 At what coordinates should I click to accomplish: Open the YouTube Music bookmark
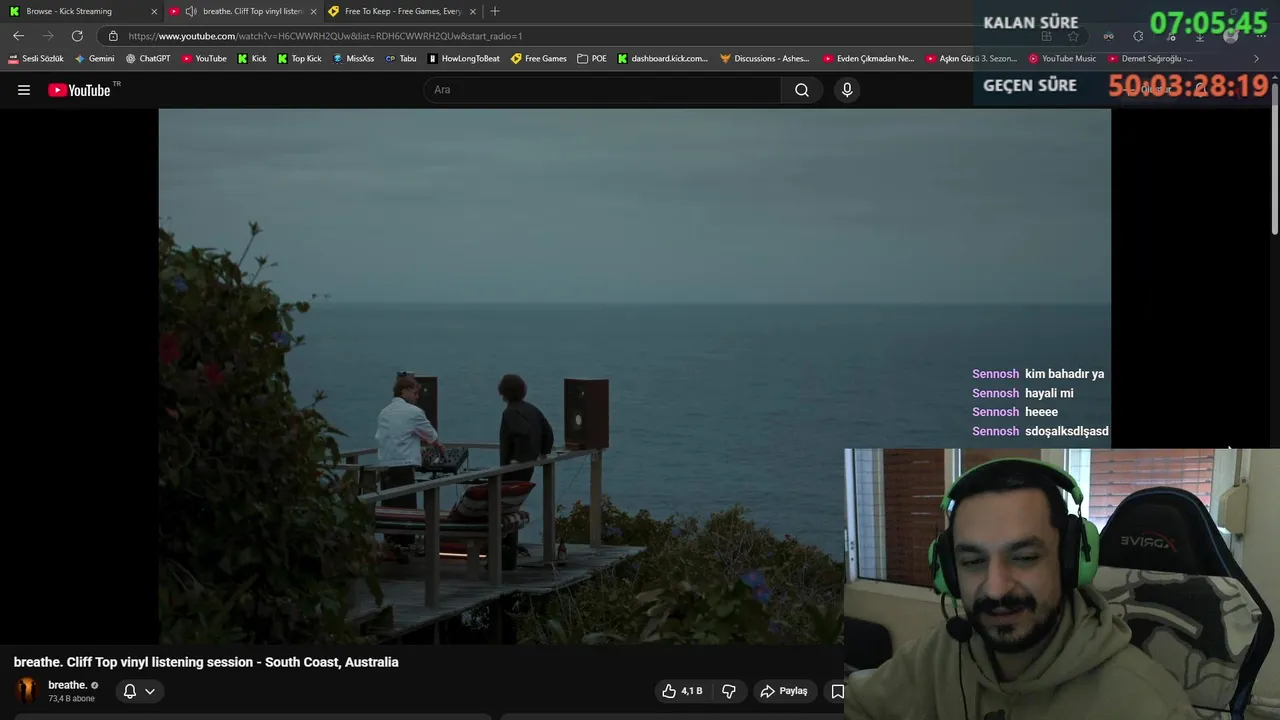1062,59
